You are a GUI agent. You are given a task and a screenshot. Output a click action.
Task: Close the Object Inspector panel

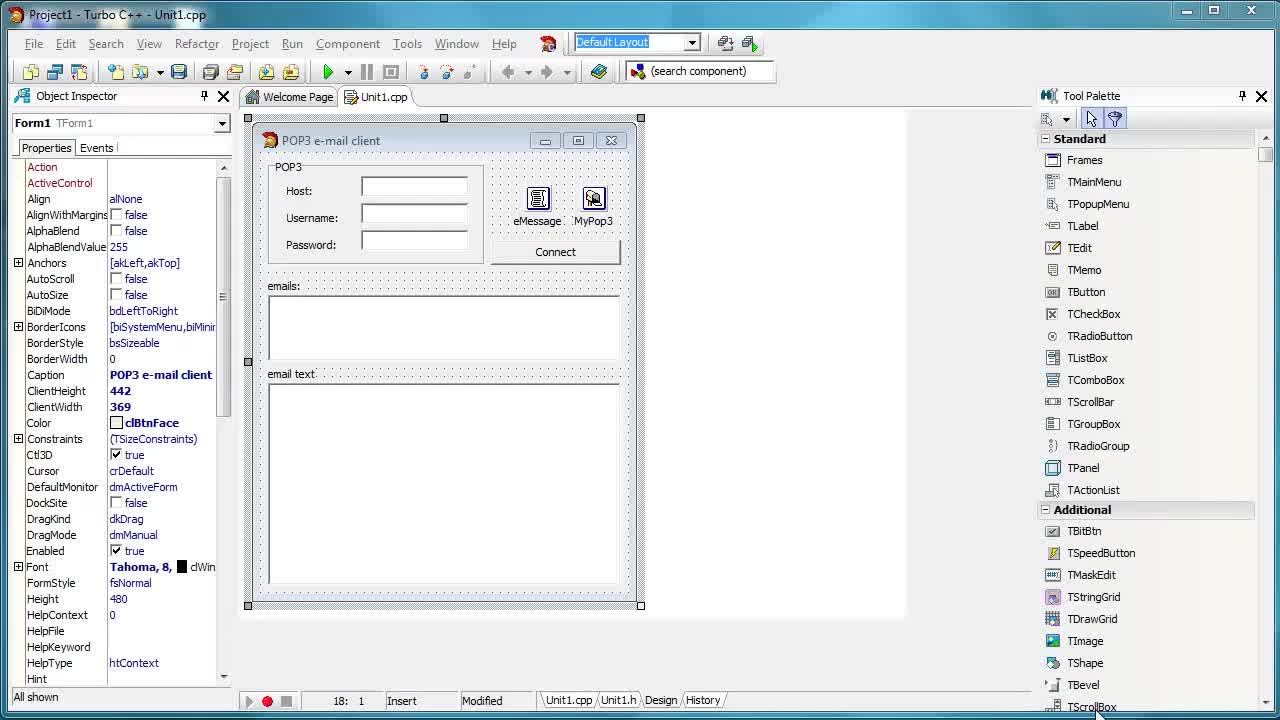[x=224, y=96]
